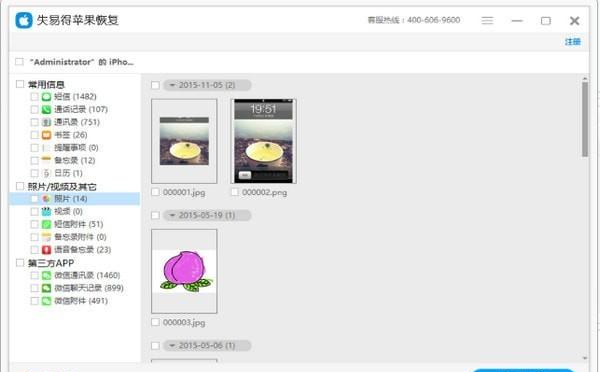Click the 客服热线 400-606-9600 hotline text
Viewport: 600px width, 372px height.
coord(414,20)
